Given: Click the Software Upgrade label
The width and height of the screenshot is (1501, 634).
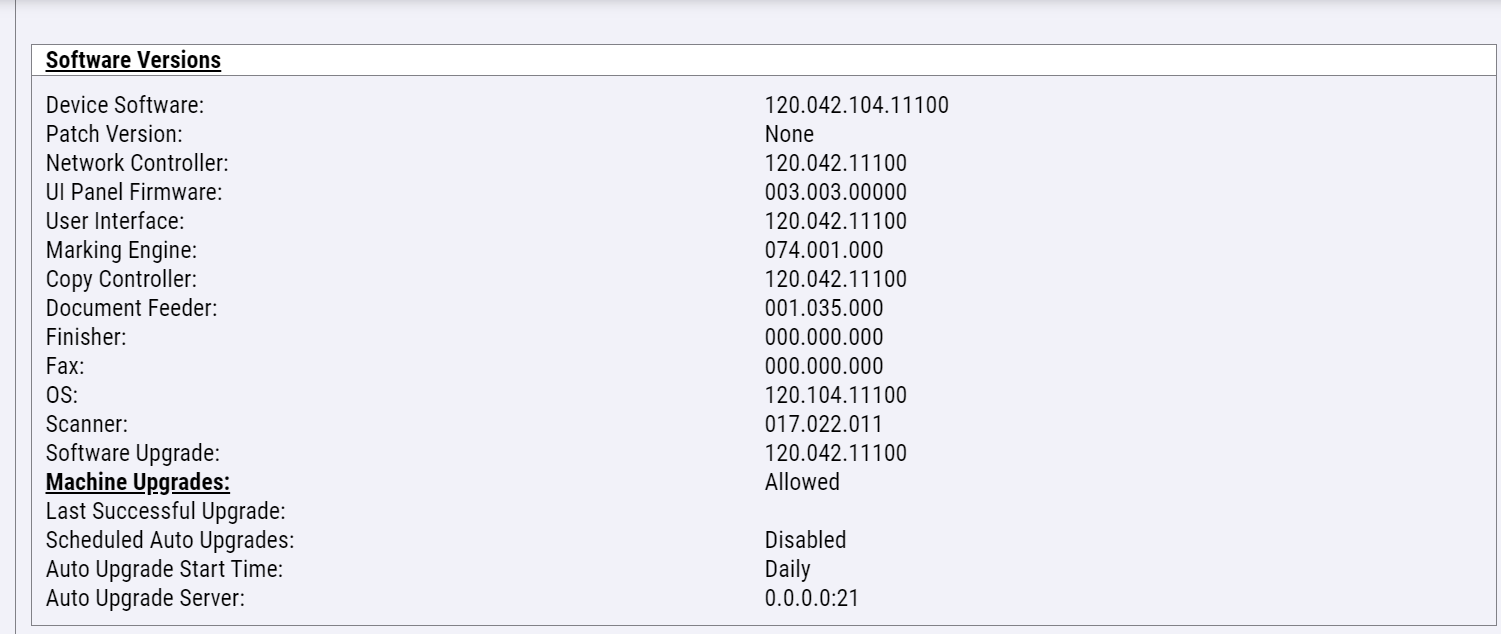Looking at the screenshot, I should click(x=132, y=453).
